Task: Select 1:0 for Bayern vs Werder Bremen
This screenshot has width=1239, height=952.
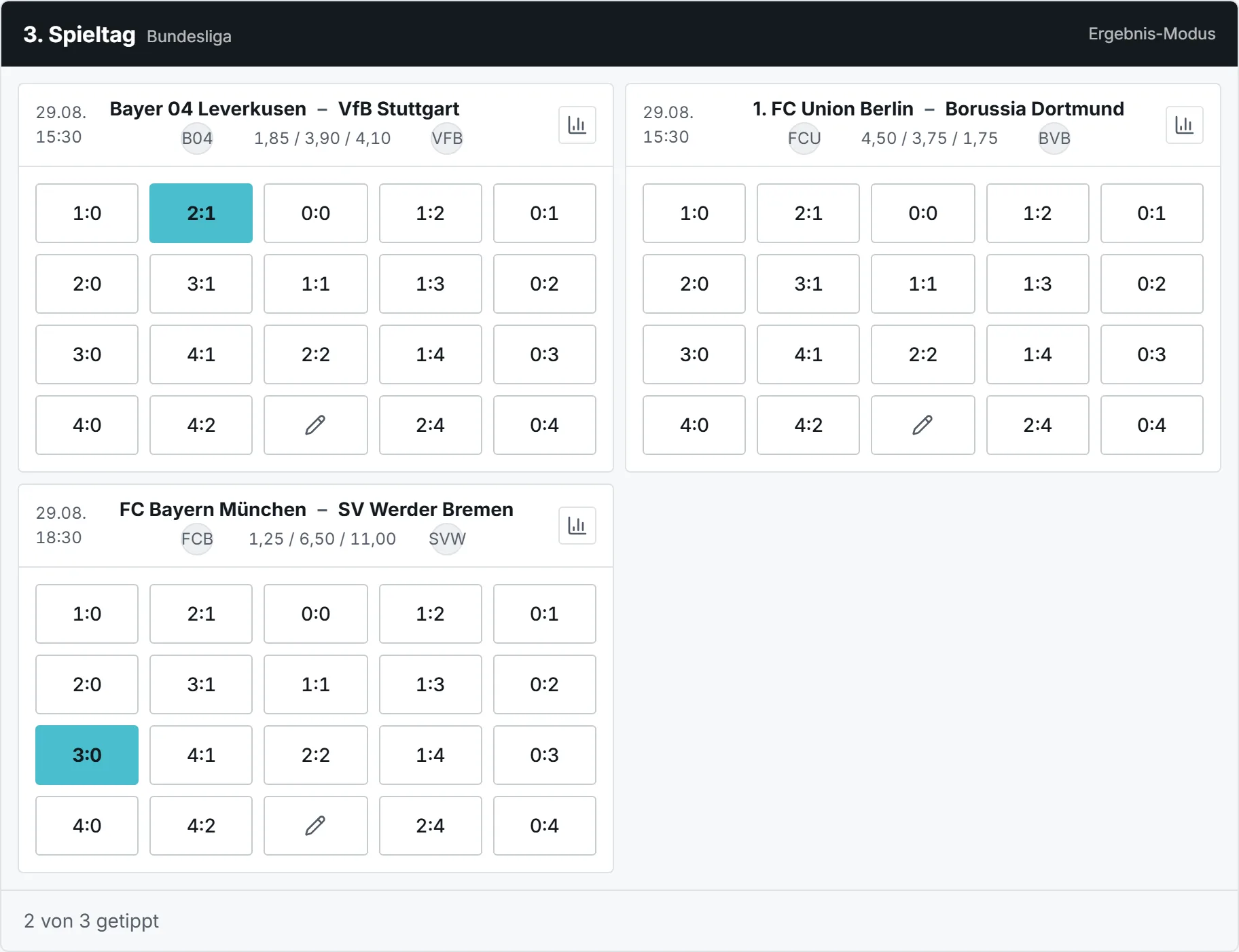Action: pyautogui.click(x=87, y=614)
